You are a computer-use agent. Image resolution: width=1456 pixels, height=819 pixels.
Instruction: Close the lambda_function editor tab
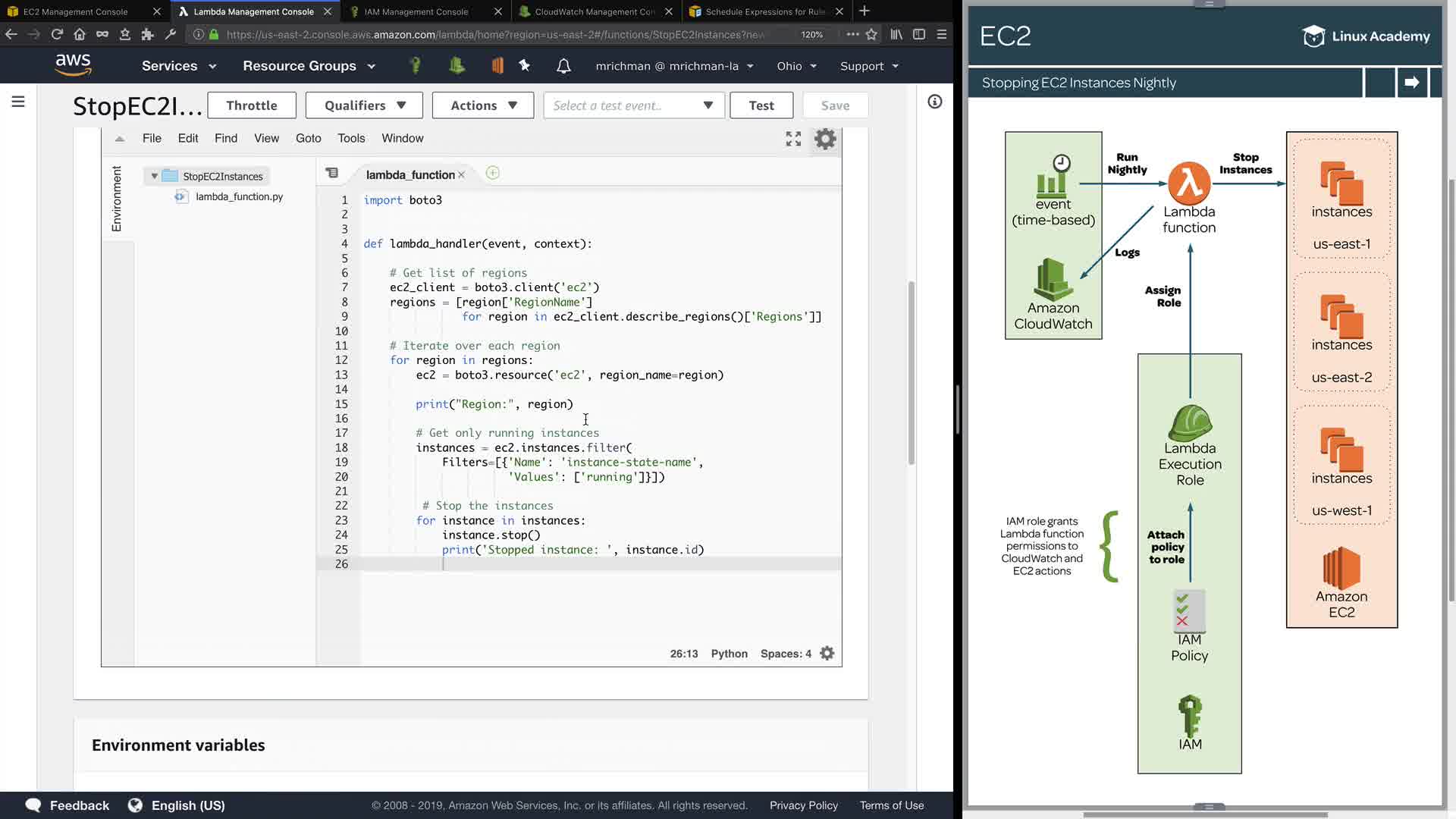tap(461, 175)
